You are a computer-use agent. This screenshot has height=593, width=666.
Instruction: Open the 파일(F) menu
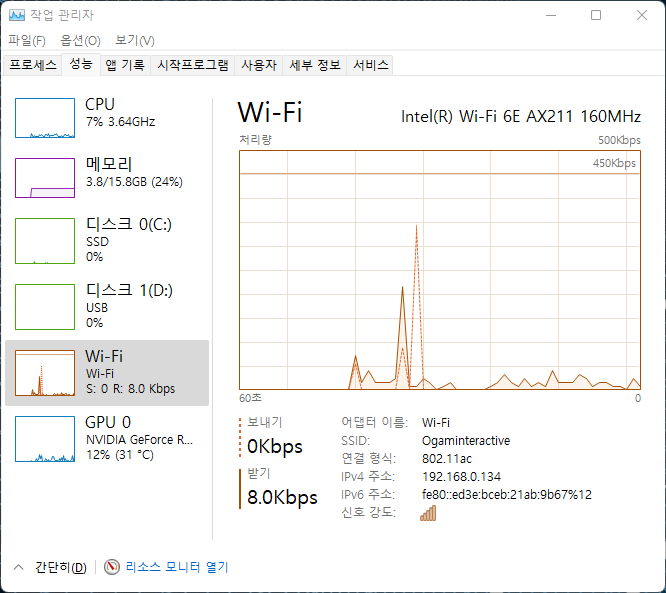[27, 40]
